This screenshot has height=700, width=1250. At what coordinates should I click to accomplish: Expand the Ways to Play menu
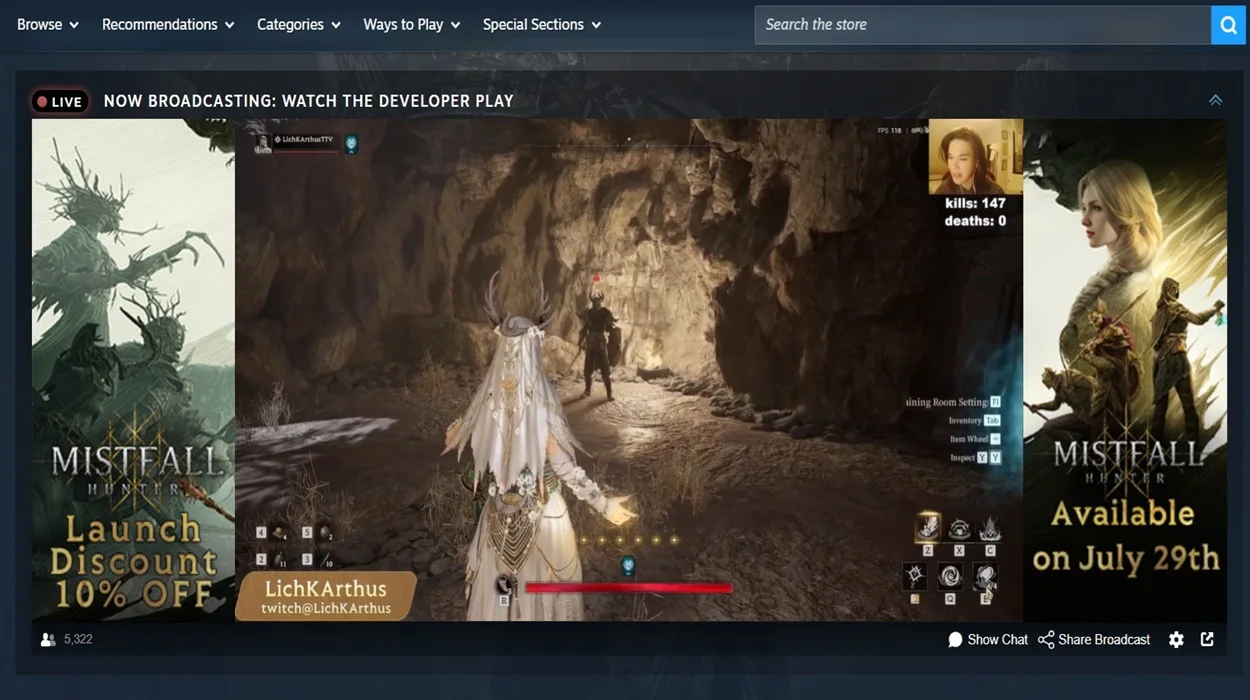click(x=412, y=24)
